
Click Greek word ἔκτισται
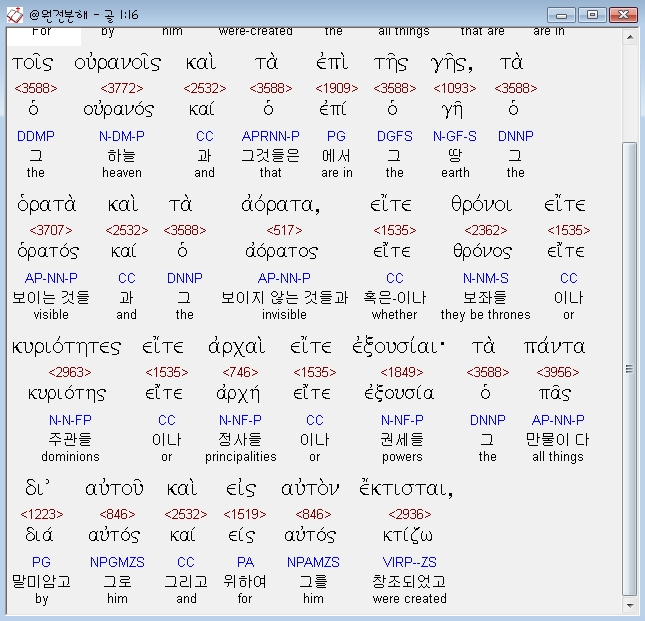406,489
